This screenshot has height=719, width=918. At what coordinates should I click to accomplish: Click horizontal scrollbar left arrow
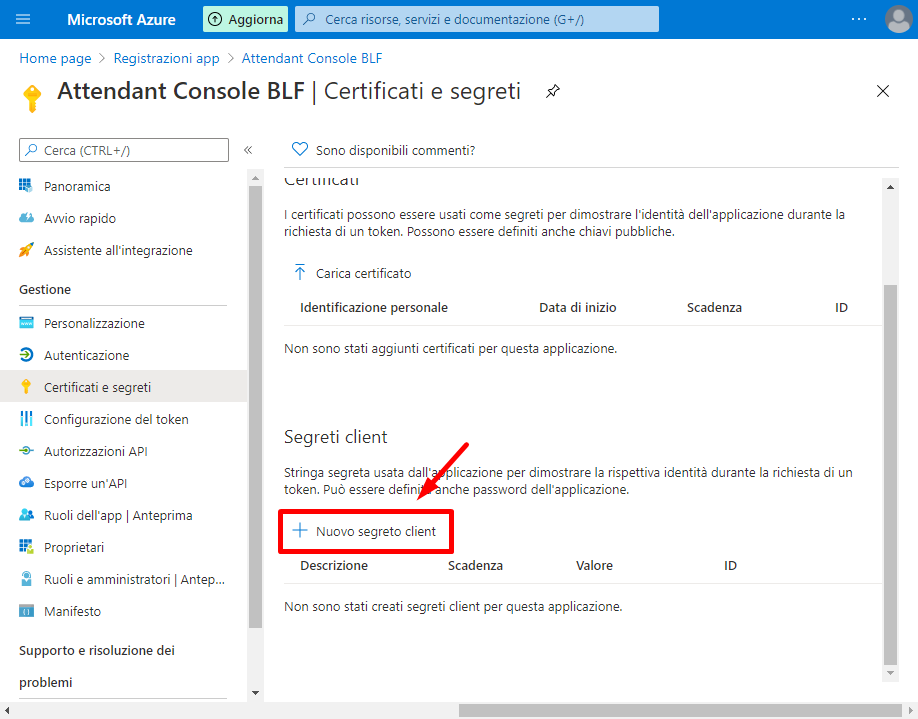coord(6,711)
